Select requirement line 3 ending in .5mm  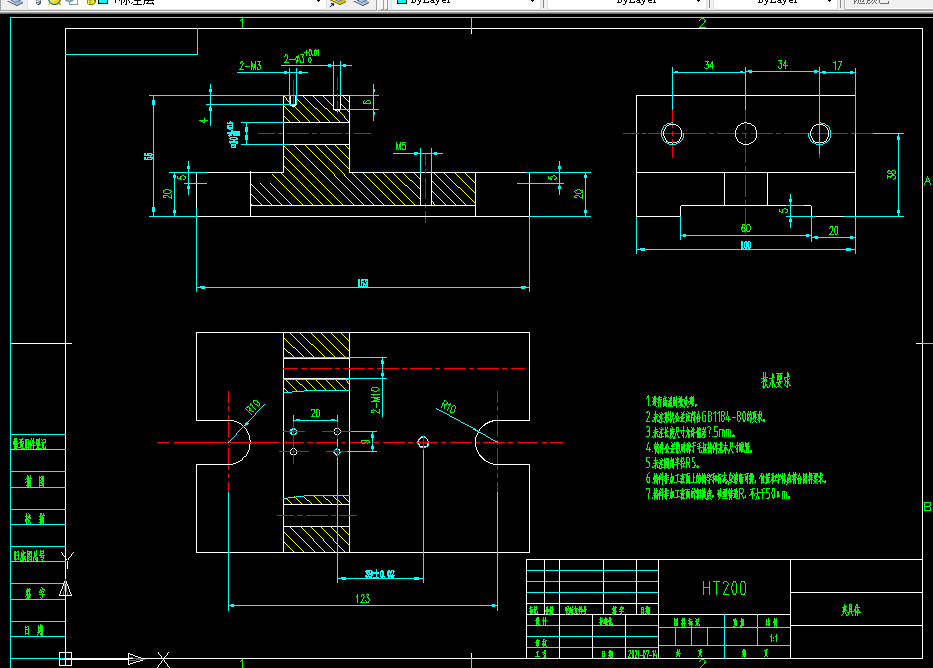[x=690, y=432]
